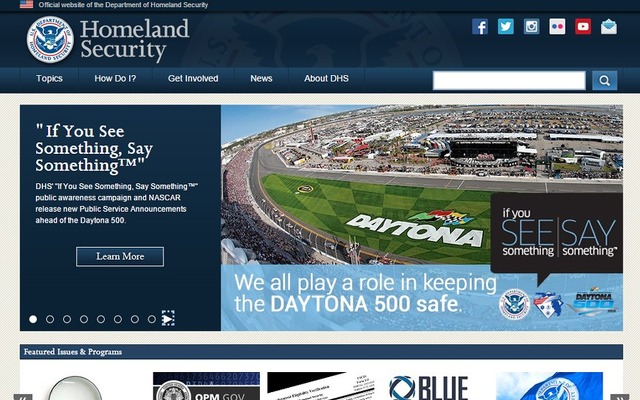Open the News menu
The height and width of the screenshot is (400, 640).
click(261, 79)
